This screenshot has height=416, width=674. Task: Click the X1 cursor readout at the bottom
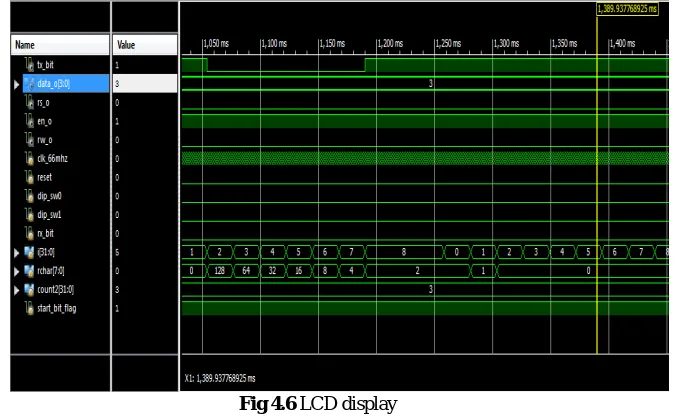(x=220, y=378)
